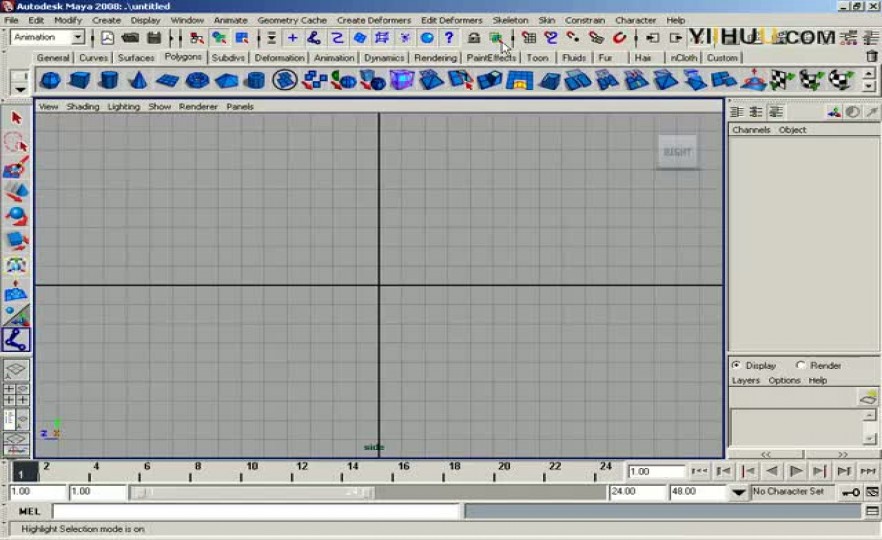This screenshot has width=882, height=540.
Task: Go to the start of playback range
Action: click(x=699, y=471)
